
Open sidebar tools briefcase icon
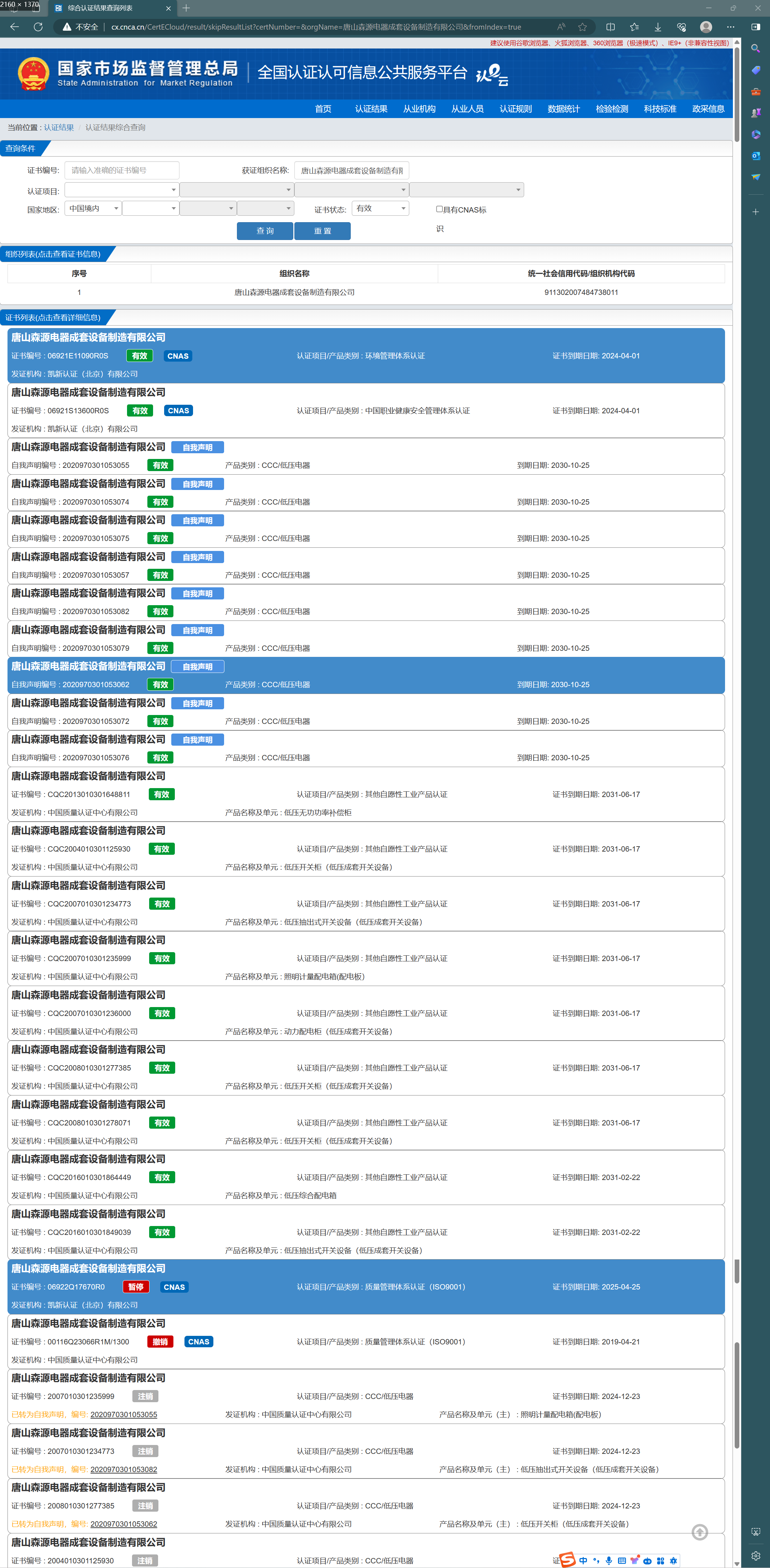[755, 91]
